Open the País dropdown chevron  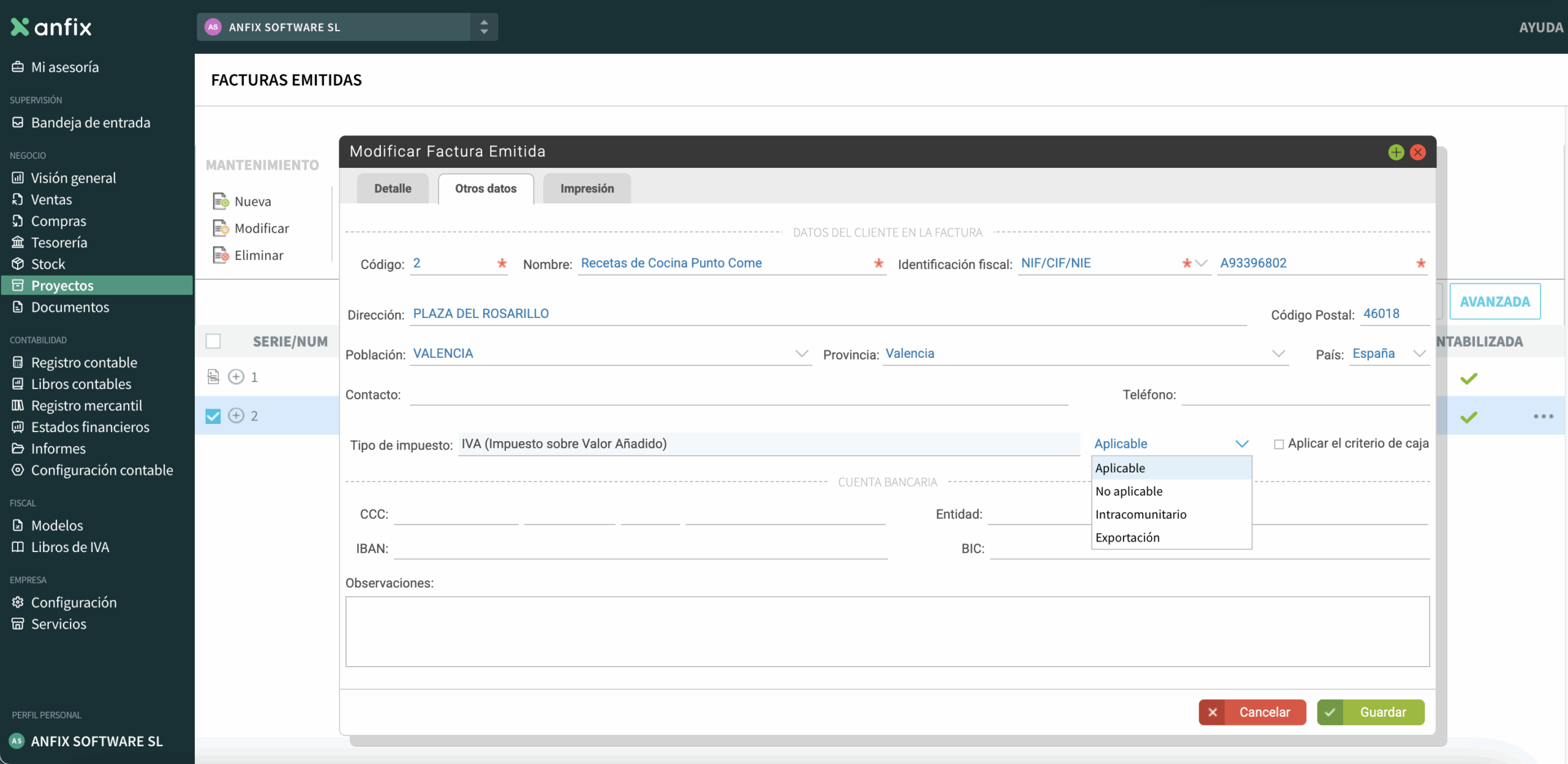[1419, 354]
